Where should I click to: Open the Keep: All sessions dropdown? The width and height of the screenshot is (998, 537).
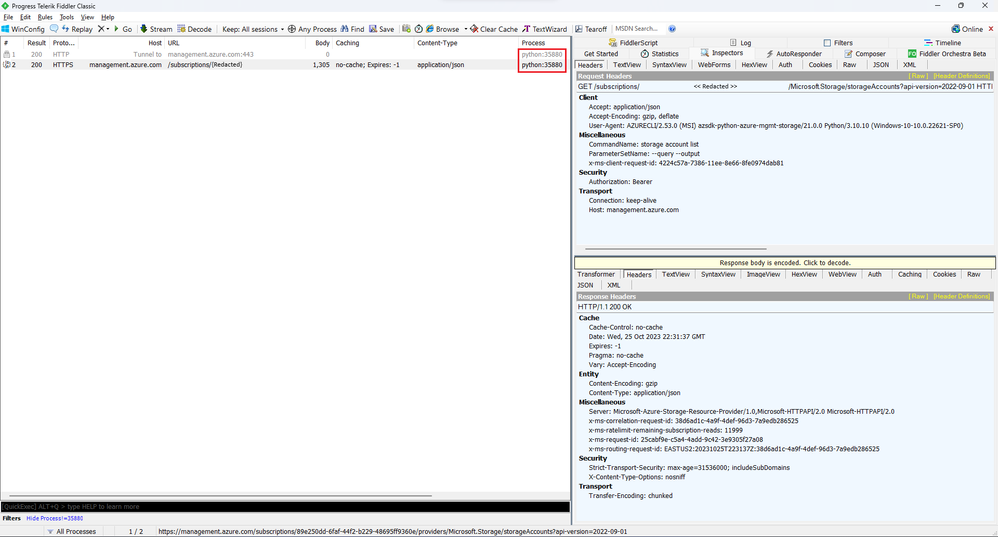(253, 29)
